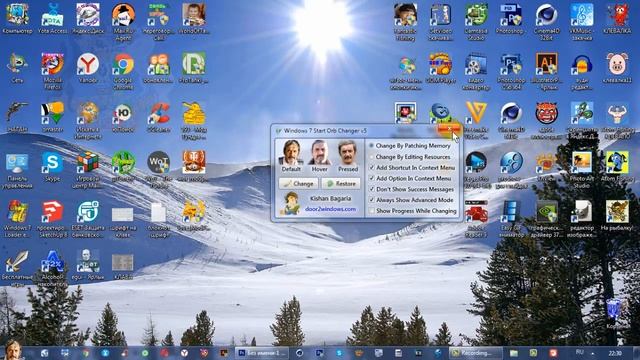Switch to Recording taskbar window
Screen dimensions: 640x360
click(x=476, y=353)
